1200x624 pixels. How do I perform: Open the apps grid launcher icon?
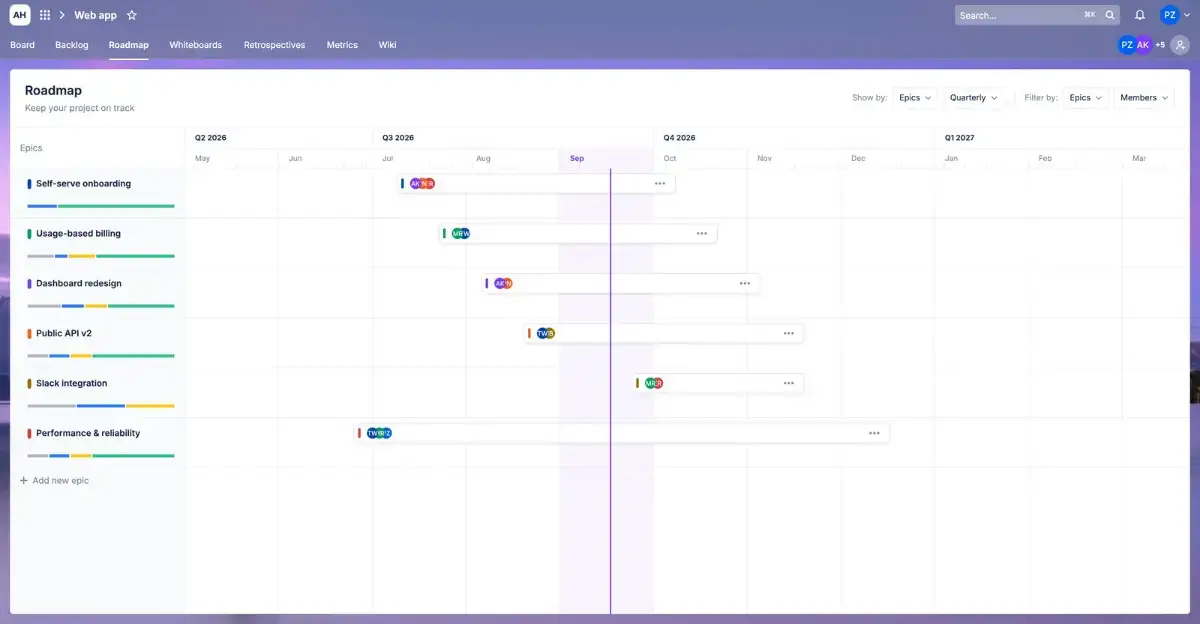click(45, 15)
